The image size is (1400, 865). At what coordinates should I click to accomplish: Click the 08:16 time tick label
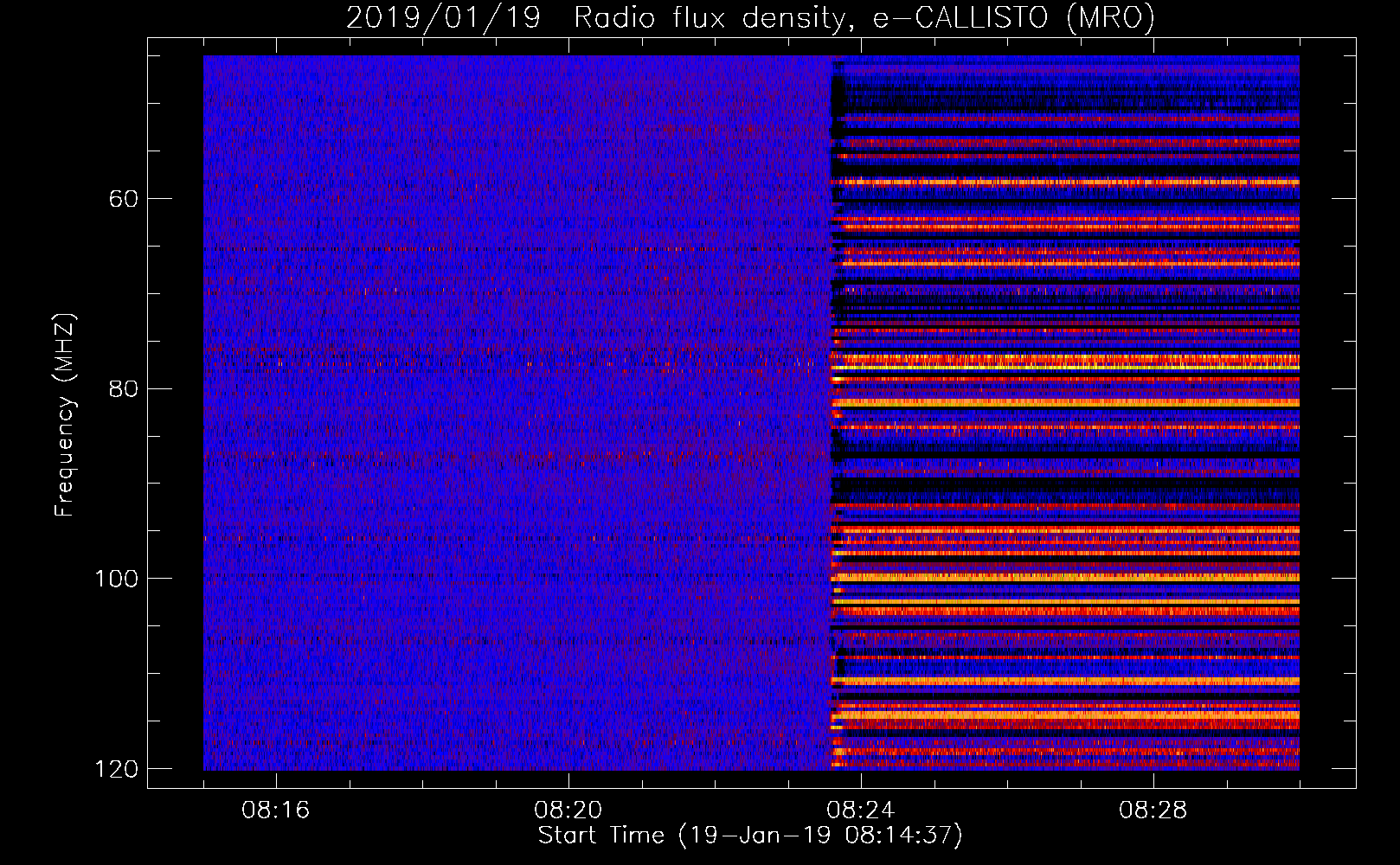276,811
